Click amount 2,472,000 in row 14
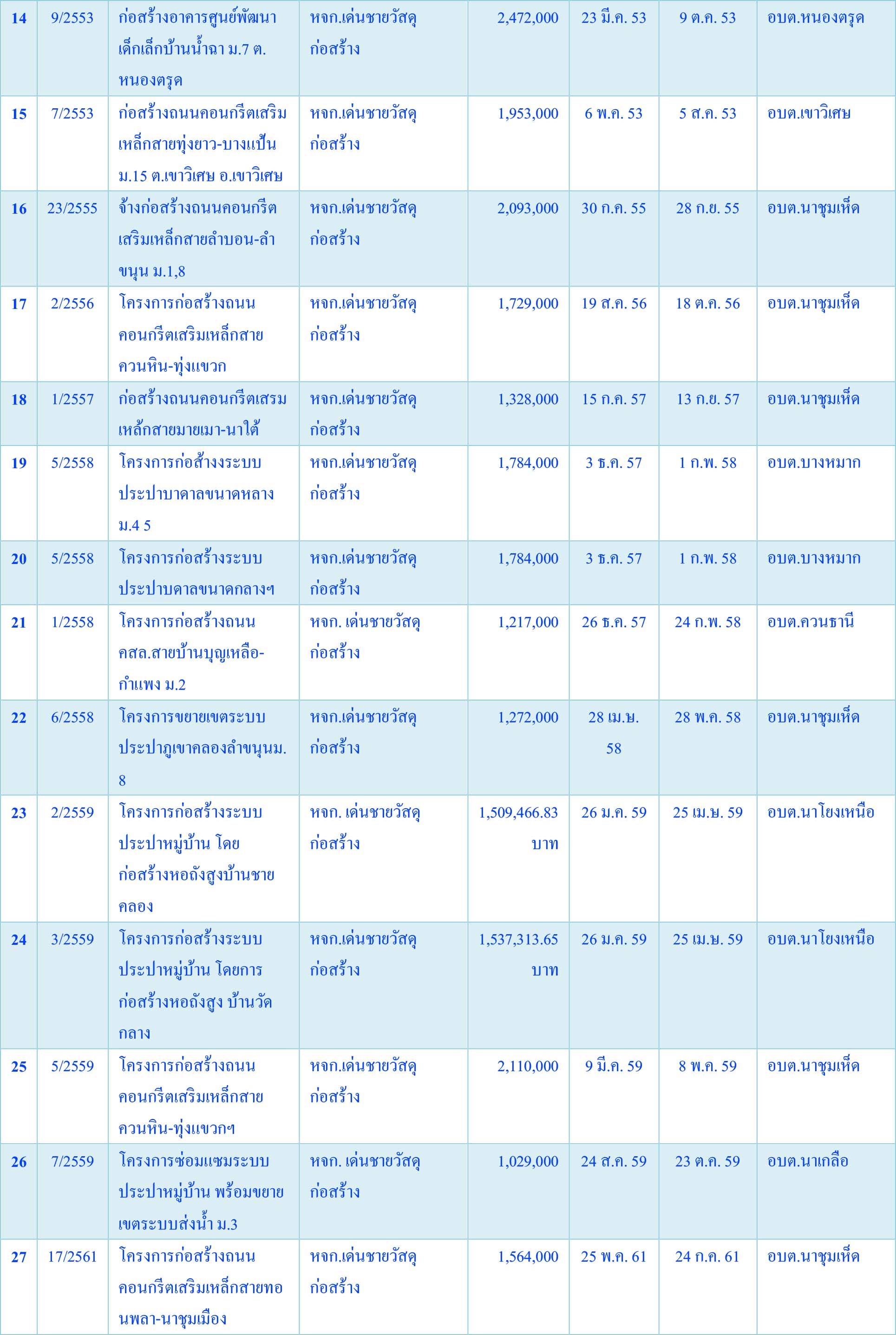This screenshot has height=1335, width=896. point(528,18)
